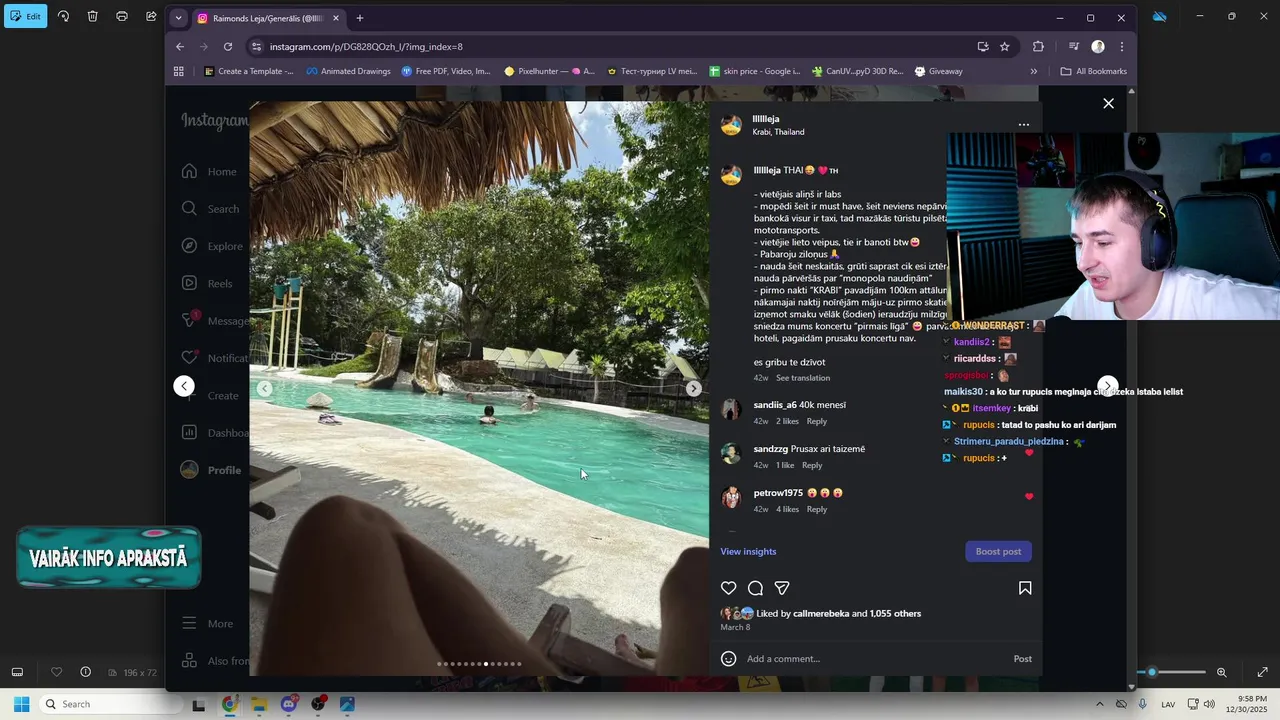Open Chrome three-dot menu
The width and height of the screenshot is (1280, 720).
[x=1122, y=46]
